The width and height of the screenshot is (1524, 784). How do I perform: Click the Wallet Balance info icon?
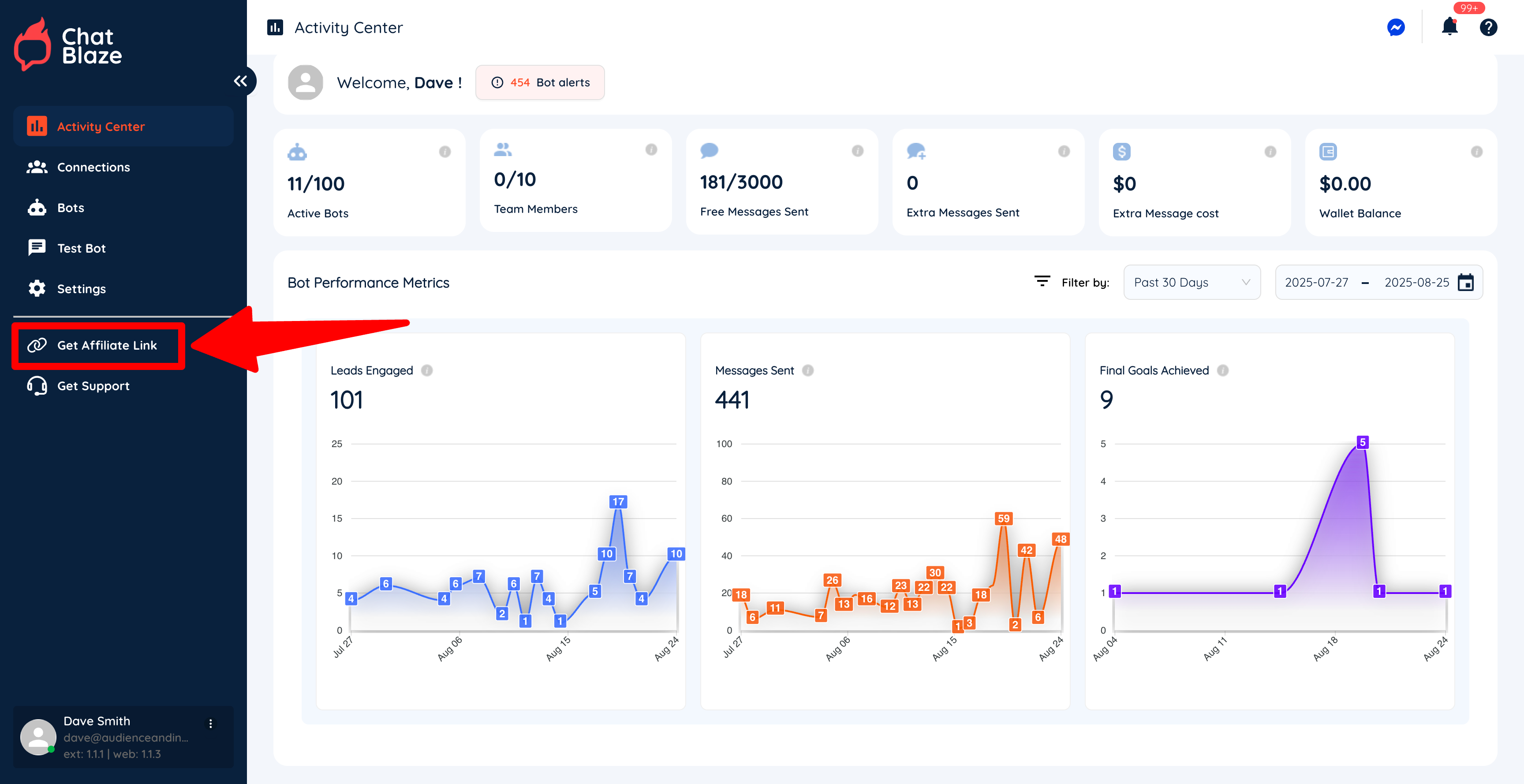[x=1477, y=152]
